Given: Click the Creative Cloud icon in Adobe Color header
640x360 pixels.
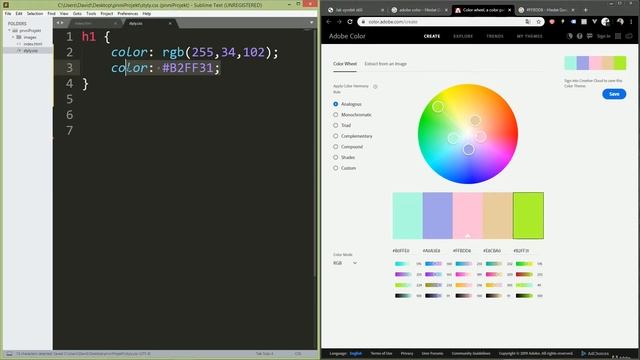Looking at the screenshot, I should point(629,36).
